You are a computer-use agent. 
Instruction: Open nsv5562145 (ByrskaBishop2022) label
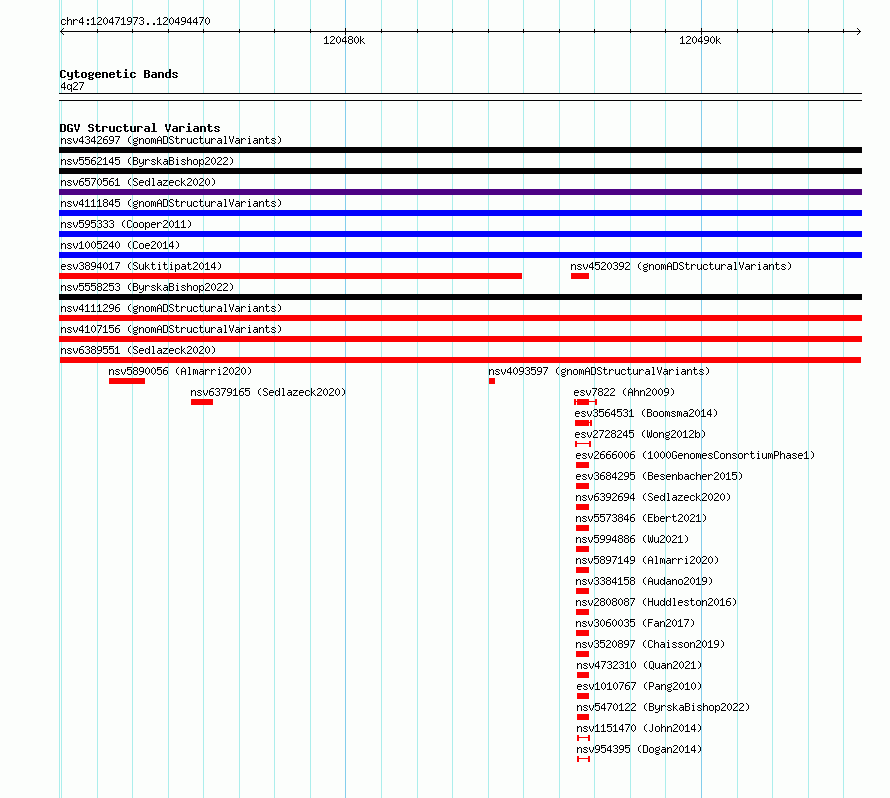pos(147,161)
